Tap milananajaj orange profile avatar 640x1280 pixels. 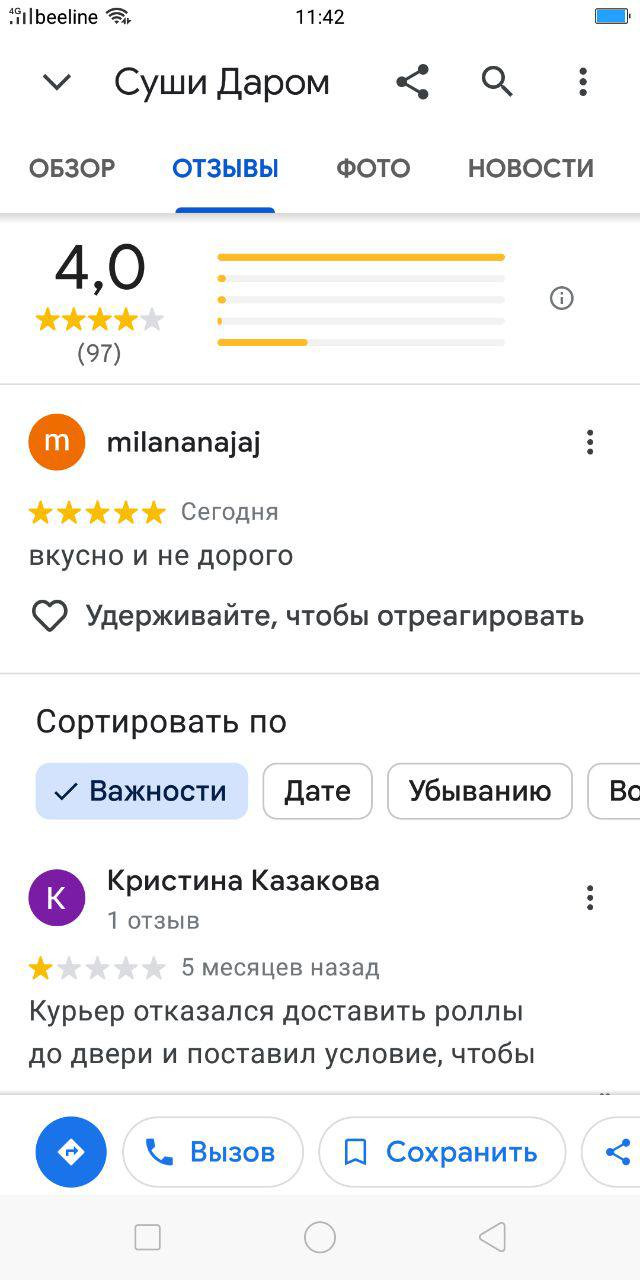57,441
